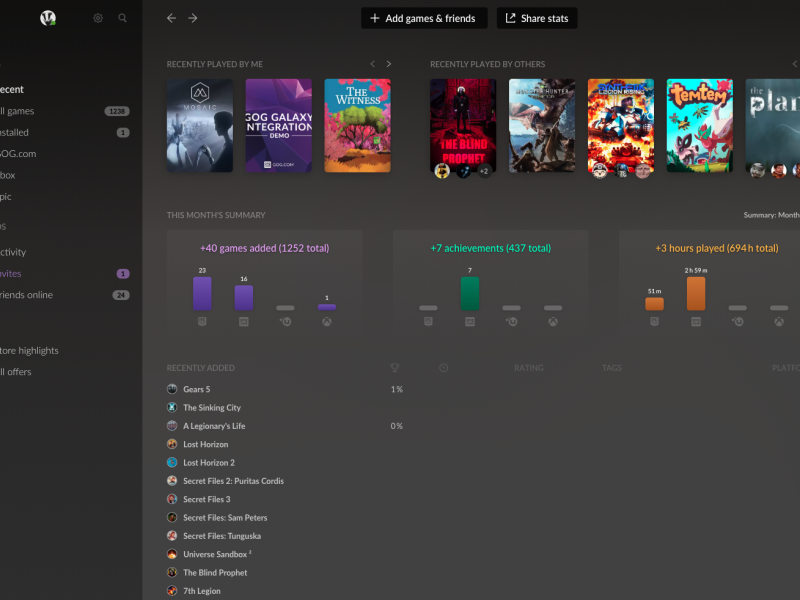Viewport: 800px width, 600px height.
Task: Click the Share stats button
Action: pyautogui.click(x=537, y=18)
